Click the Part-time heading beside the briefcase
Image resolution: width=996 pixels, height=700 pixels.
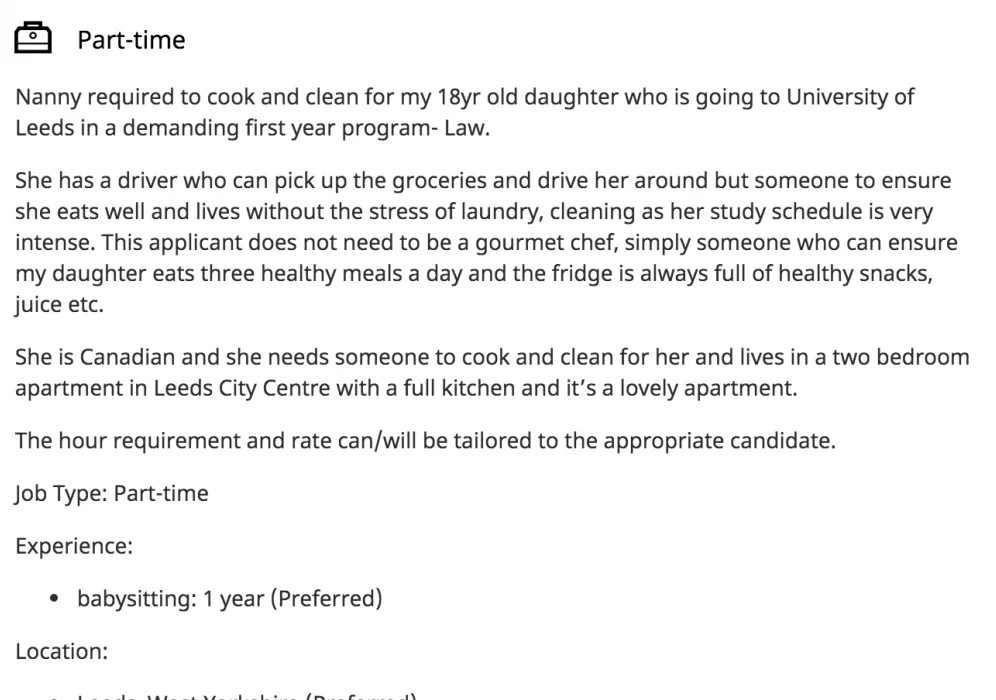coord(131,40)
